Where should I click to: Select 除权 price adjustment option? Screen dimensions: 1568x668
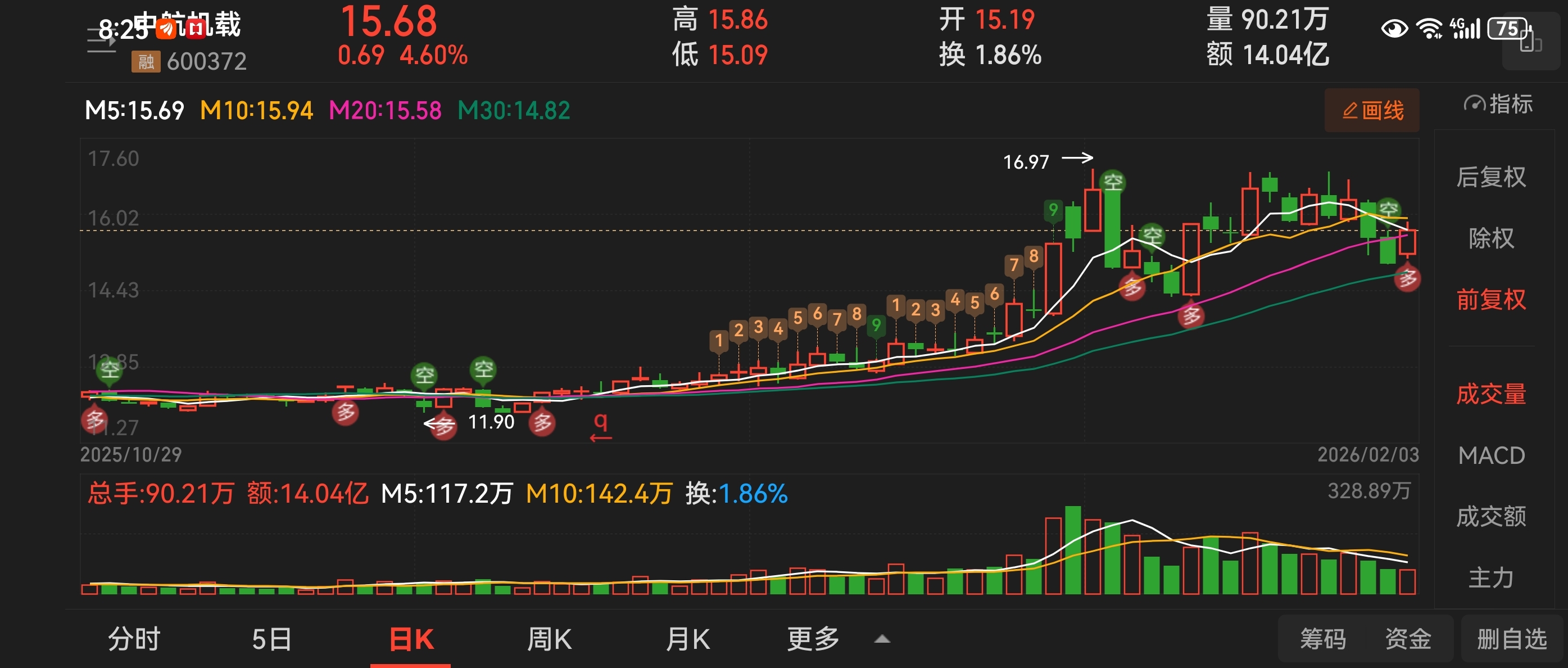pos(1490,238)
